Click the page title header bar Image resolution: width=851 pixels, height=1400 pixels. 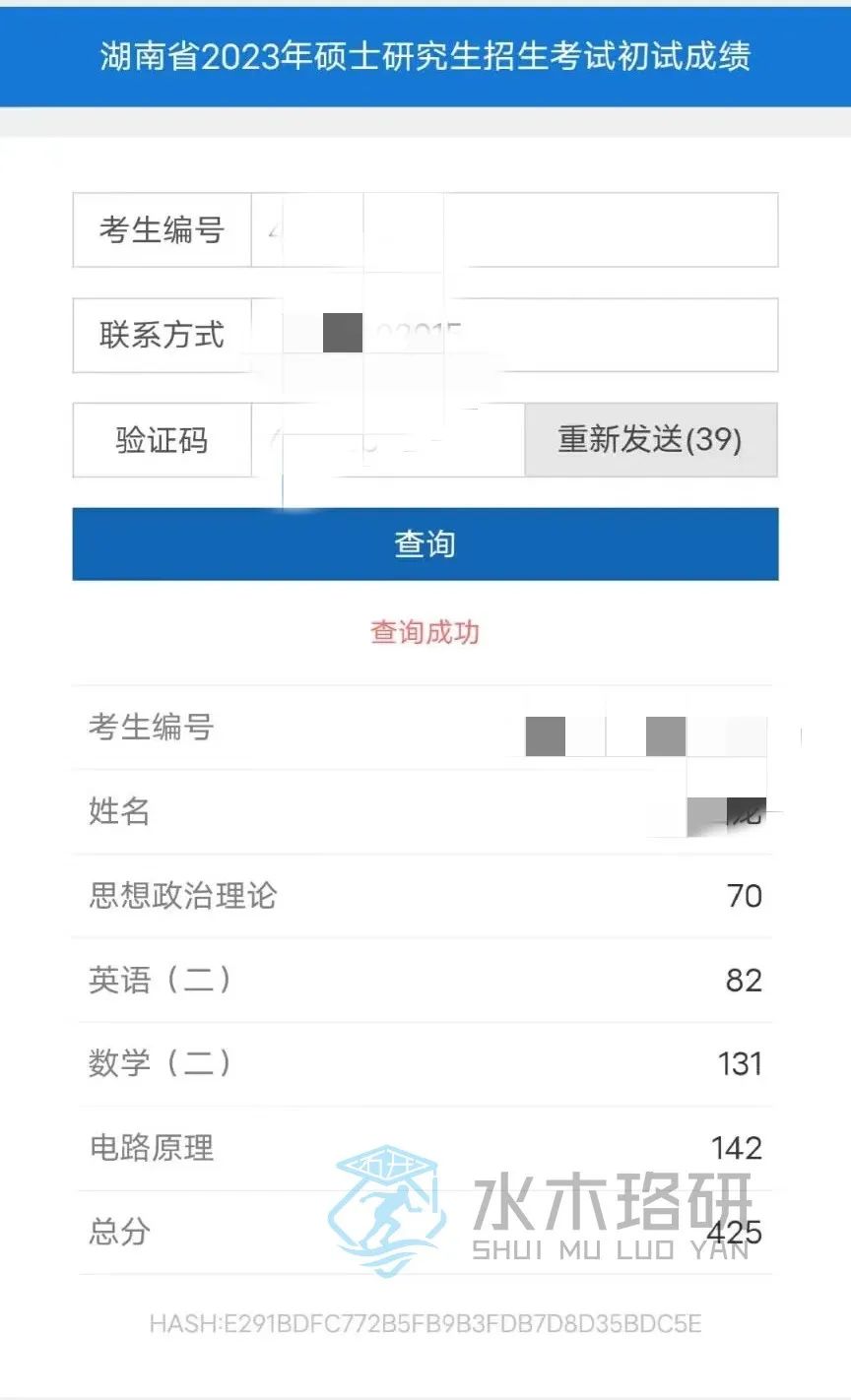(425, 55)
